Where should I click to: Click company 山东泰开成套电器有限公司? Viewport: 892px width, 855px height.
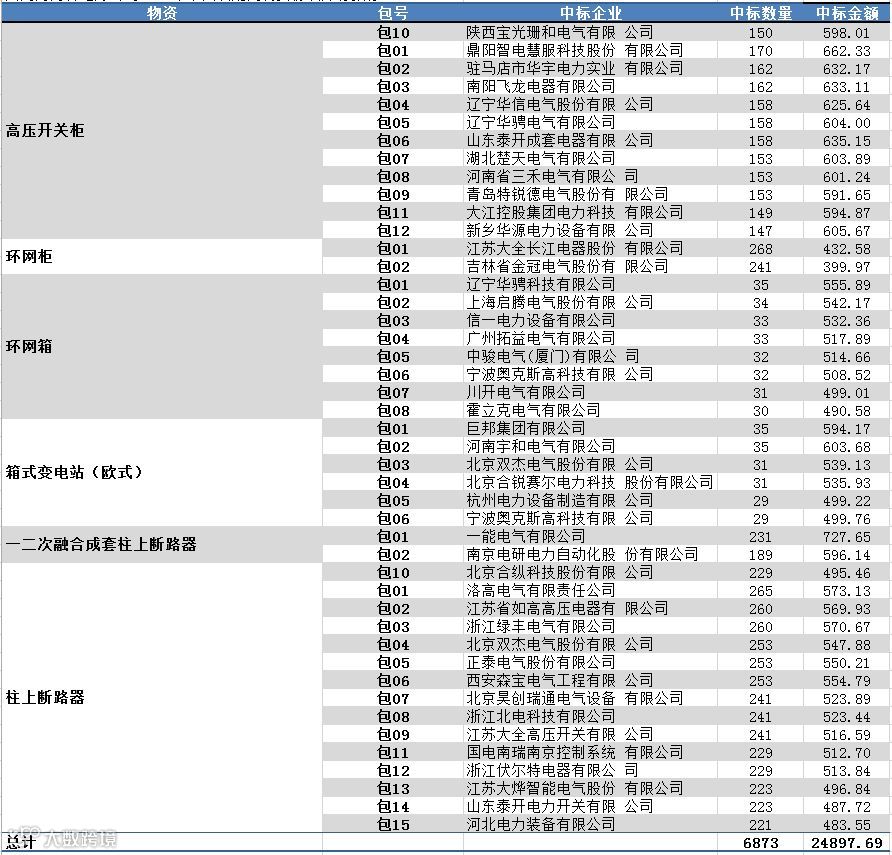coord(560,141)
